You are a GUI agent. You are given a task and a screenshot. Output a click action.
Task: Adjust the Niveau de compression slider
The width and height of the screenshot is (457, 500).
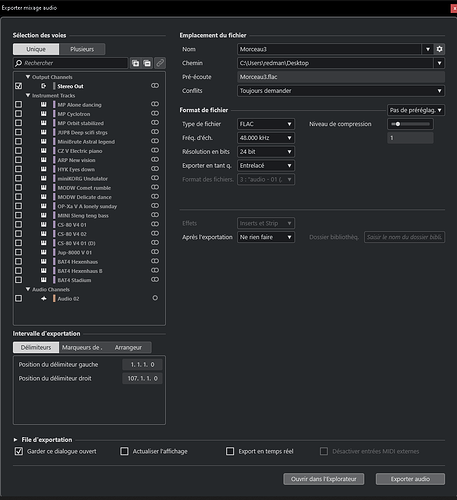pyautogui.click(x=410, y=124)
